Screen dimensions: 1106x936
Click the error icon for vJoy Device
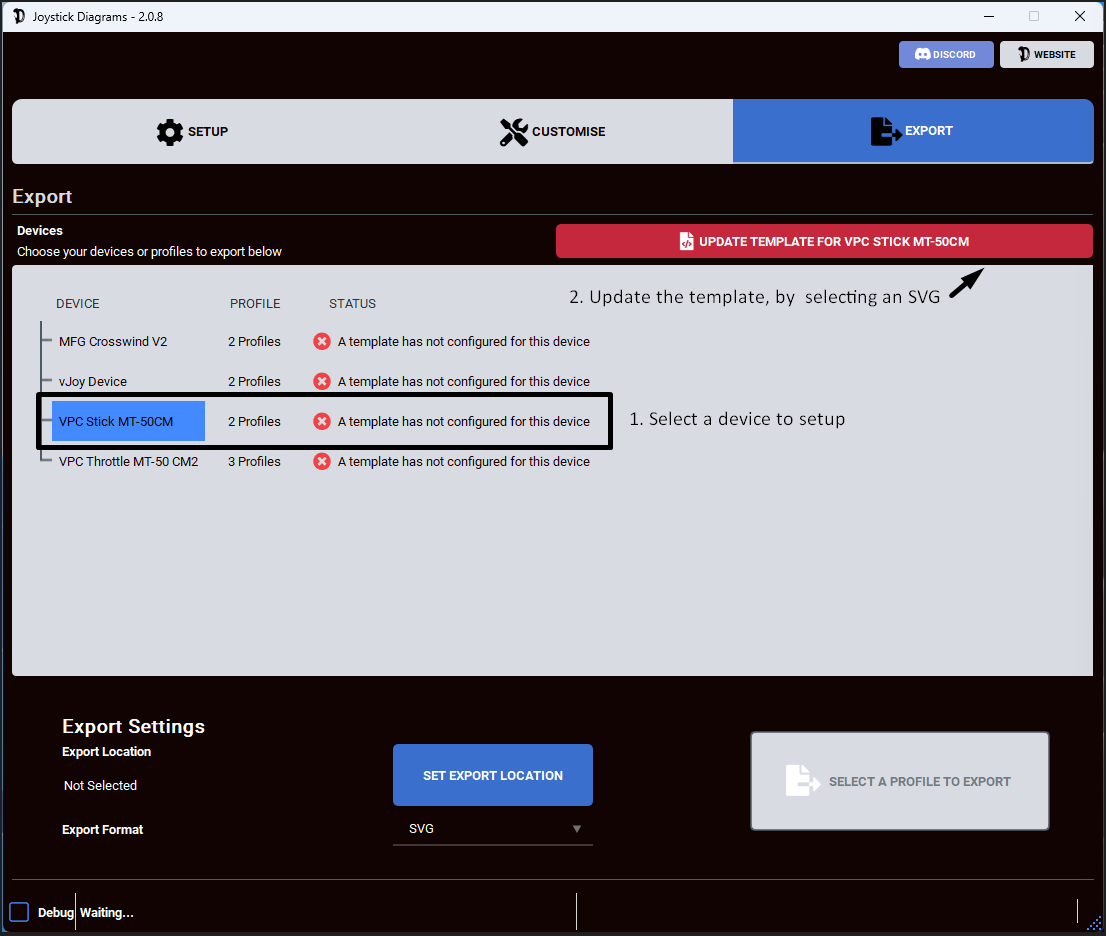pos(322,382)
